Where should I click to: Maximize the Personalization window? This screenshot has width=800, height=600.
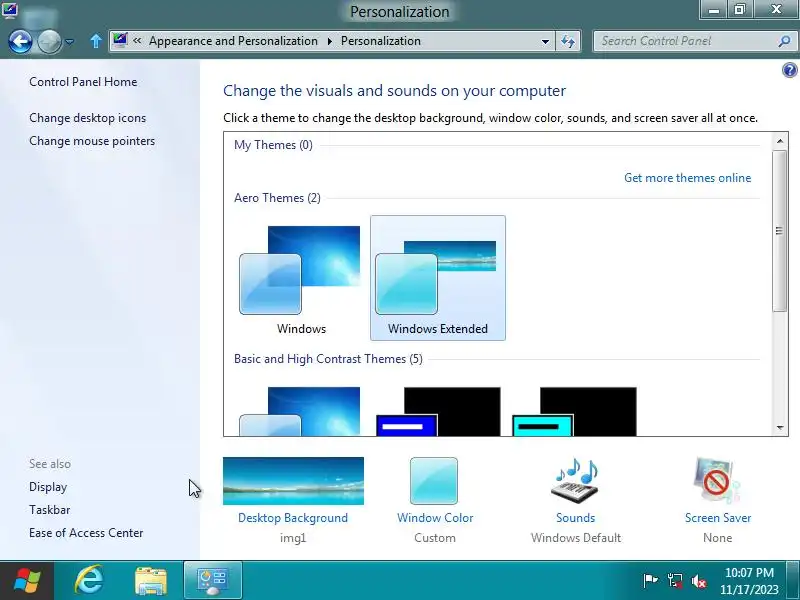[739, 10]
